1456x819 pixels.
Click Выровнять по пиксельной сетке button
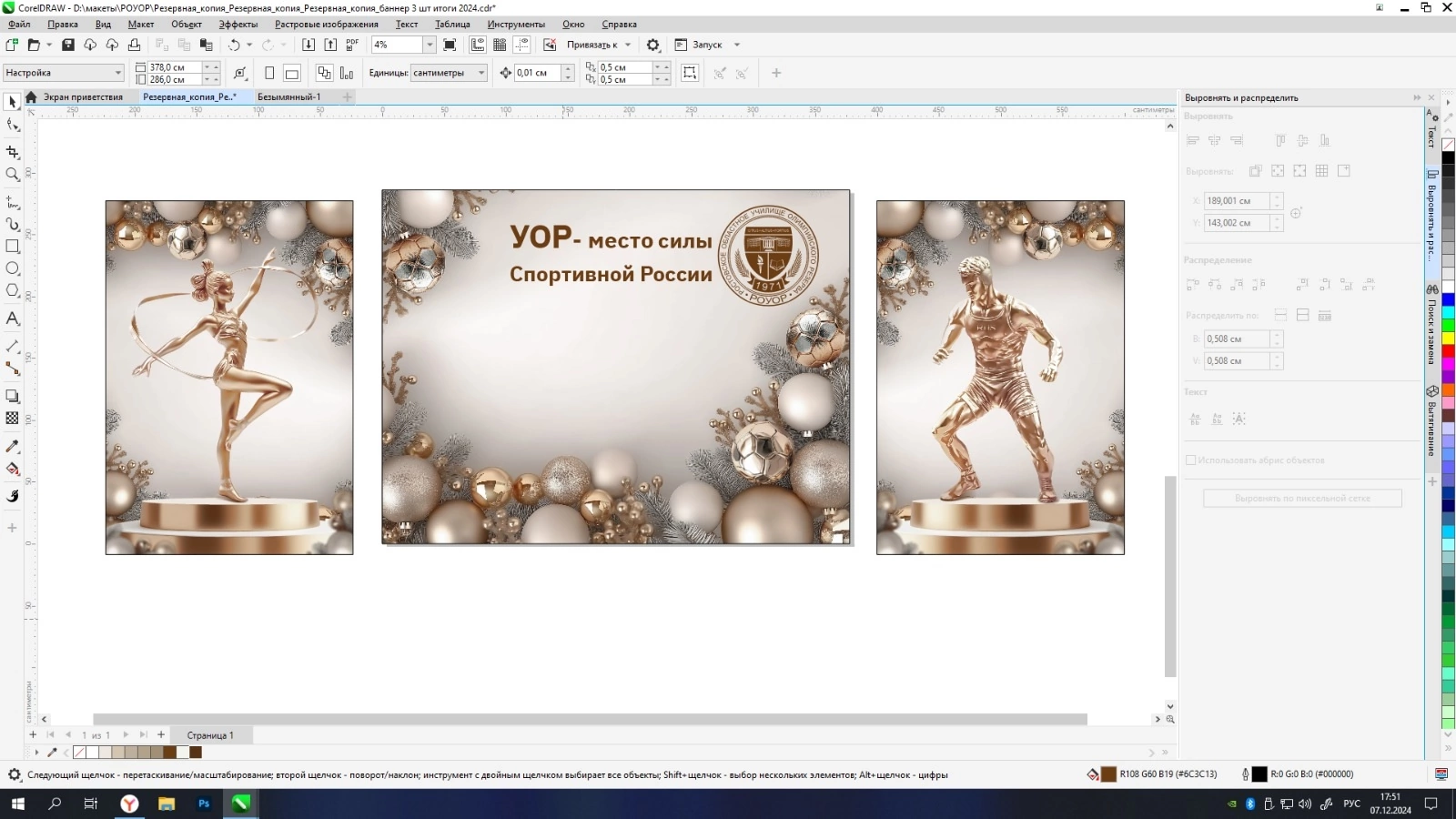[1302, 499]
